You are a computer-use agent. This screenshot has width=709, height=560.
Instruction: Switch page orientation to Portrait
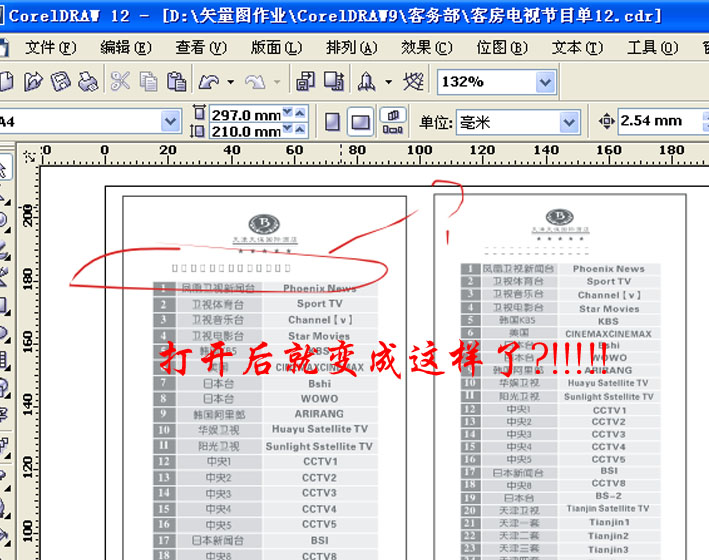[x=332, y=122]
